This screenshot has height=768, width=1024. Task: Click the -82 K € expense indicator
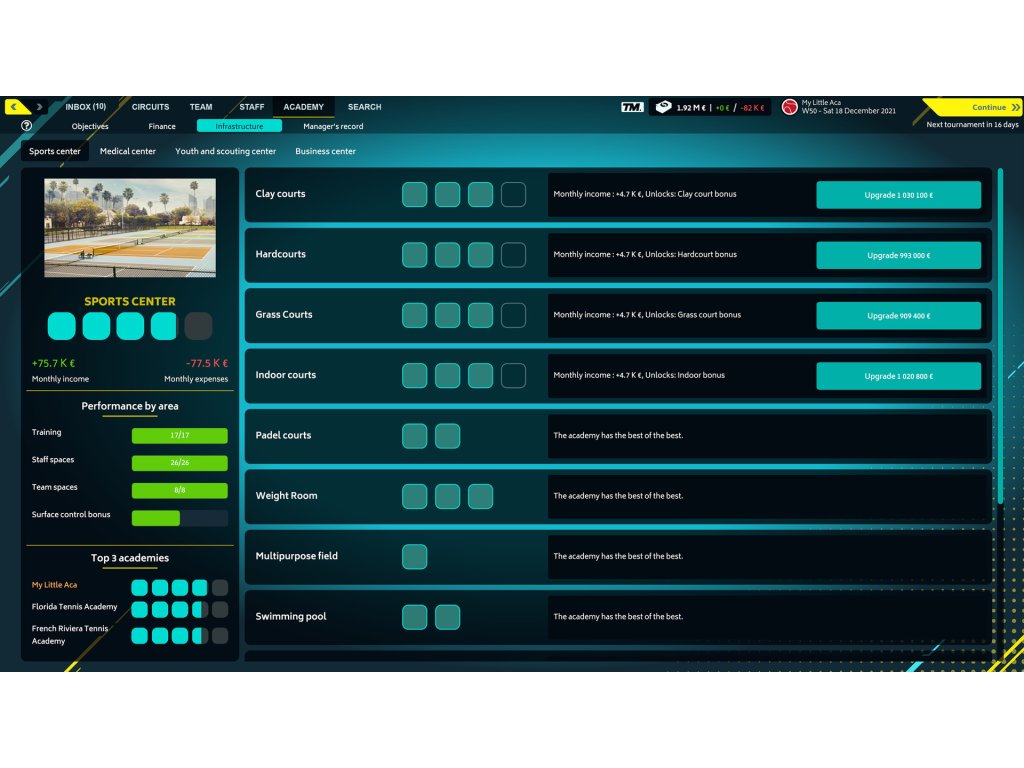tap(752, 108)
